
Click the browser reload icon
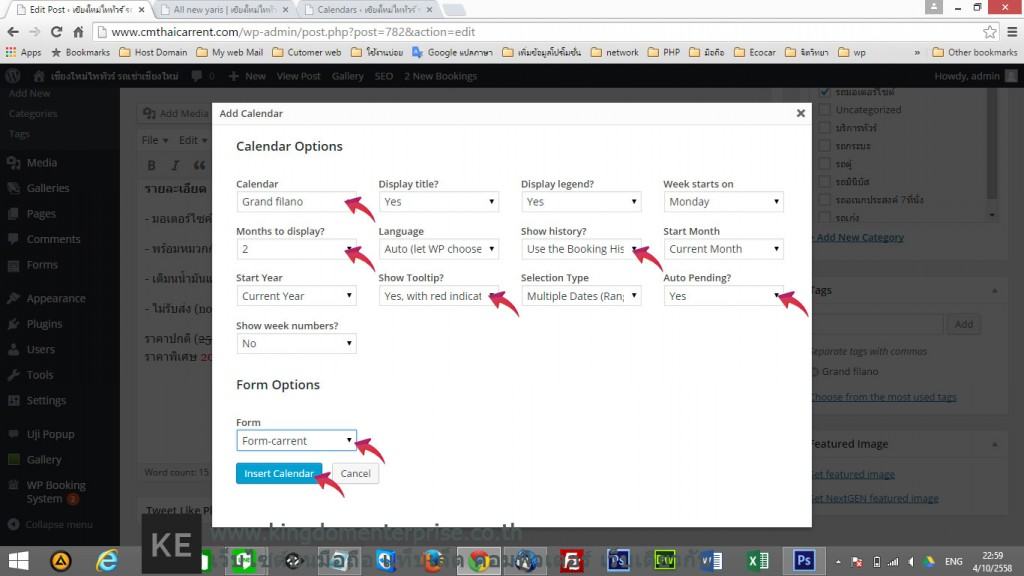point(55,32)
